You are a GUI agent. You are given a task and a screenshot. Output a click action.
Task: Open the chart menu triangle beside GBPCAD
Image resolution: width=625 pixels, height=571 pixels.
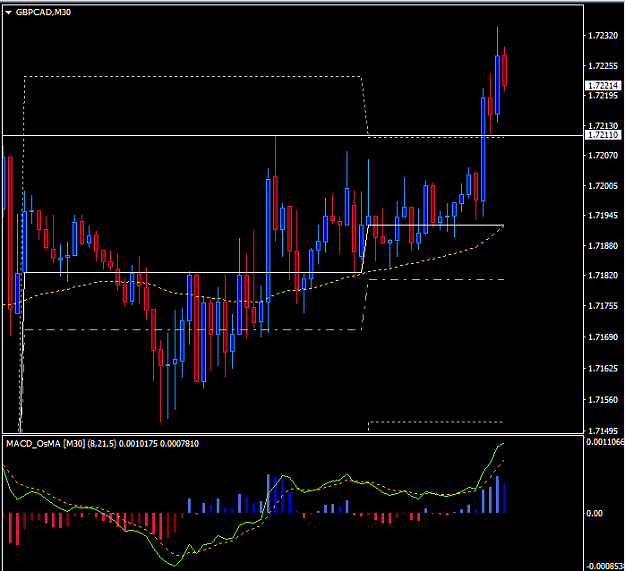click(9, 13)
